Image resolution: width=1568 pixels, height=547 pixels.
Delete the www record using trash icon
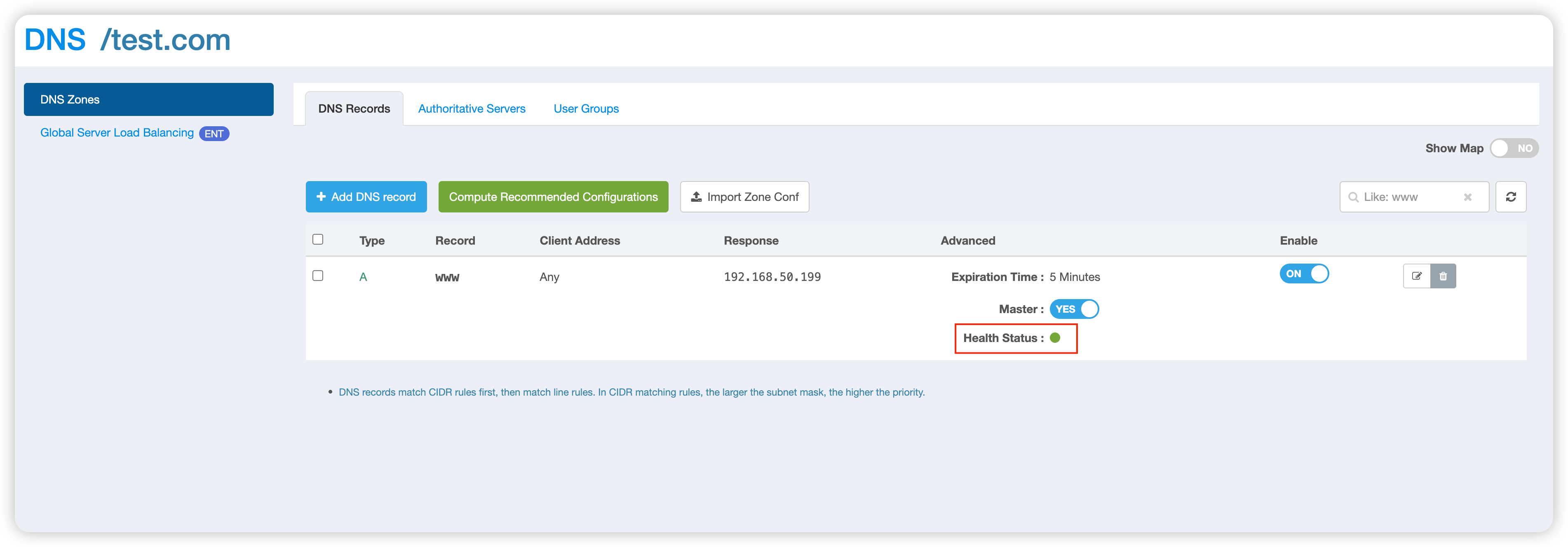(x=1443, y=276)
